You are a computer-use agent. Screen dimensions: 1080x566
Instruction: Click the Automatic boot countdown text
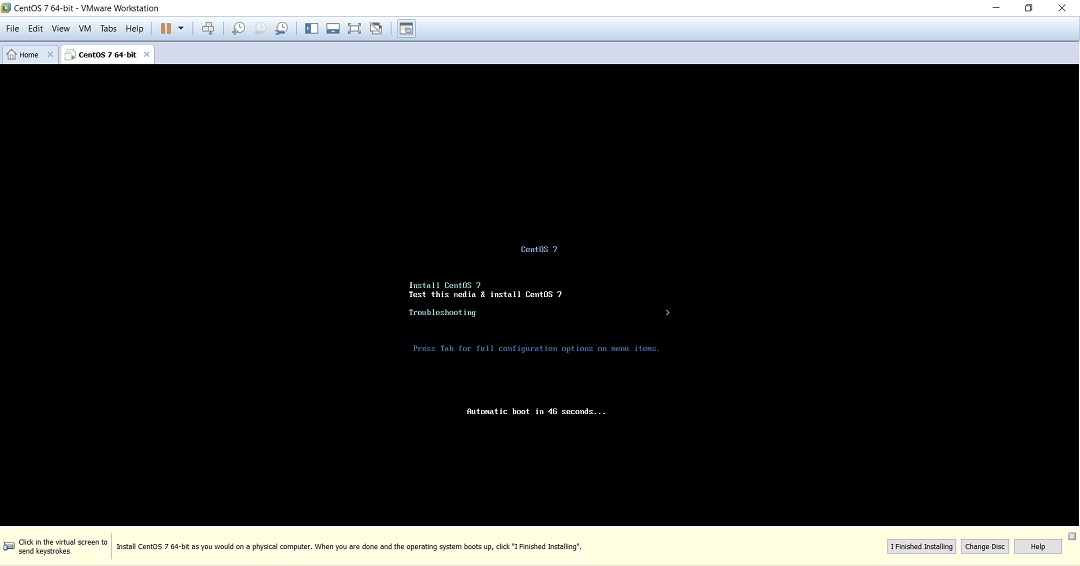click(x=536, y=412)
